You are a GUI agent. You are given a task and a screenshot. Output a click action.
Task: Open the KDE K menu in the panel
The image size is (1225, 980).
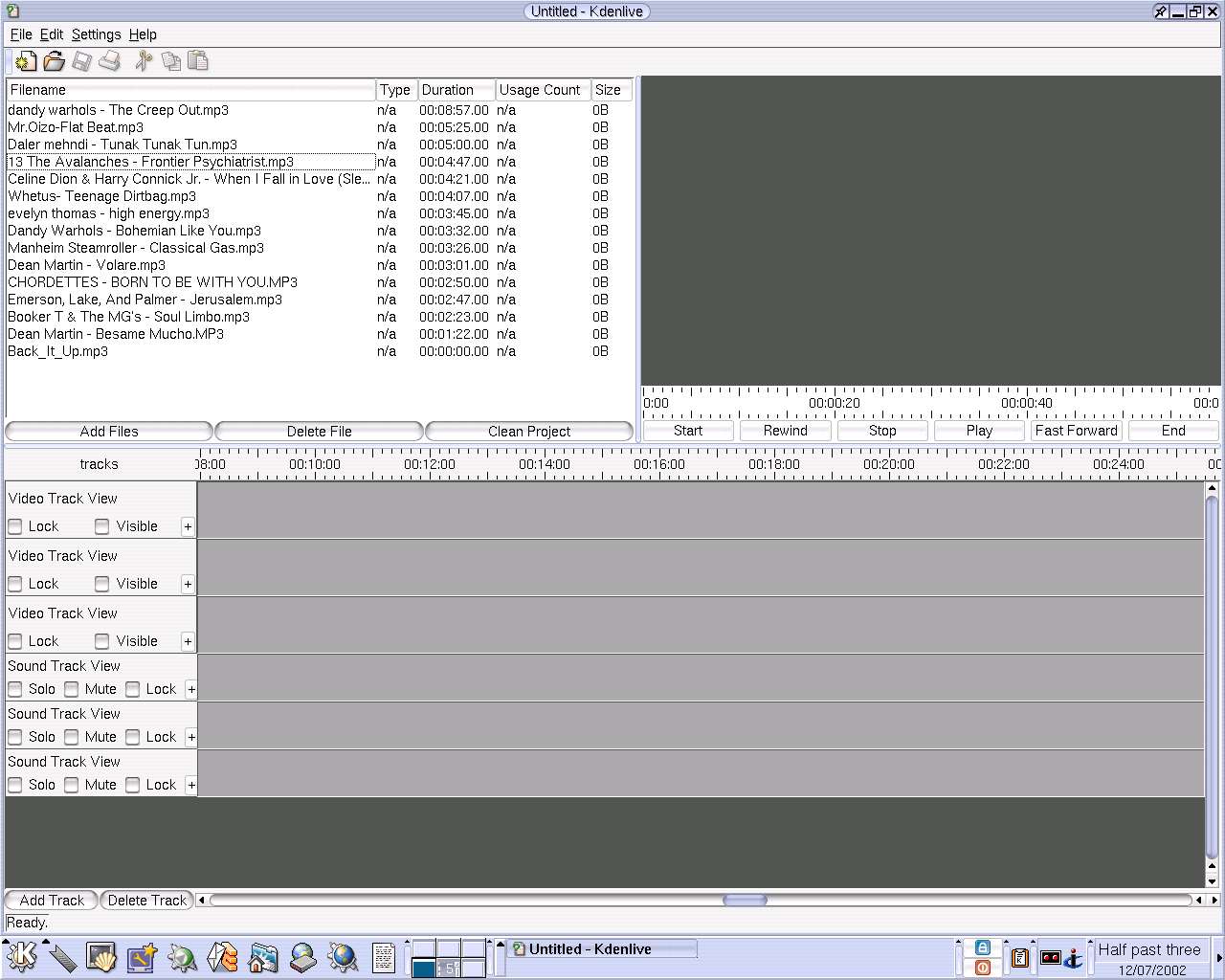pos(21,956)
